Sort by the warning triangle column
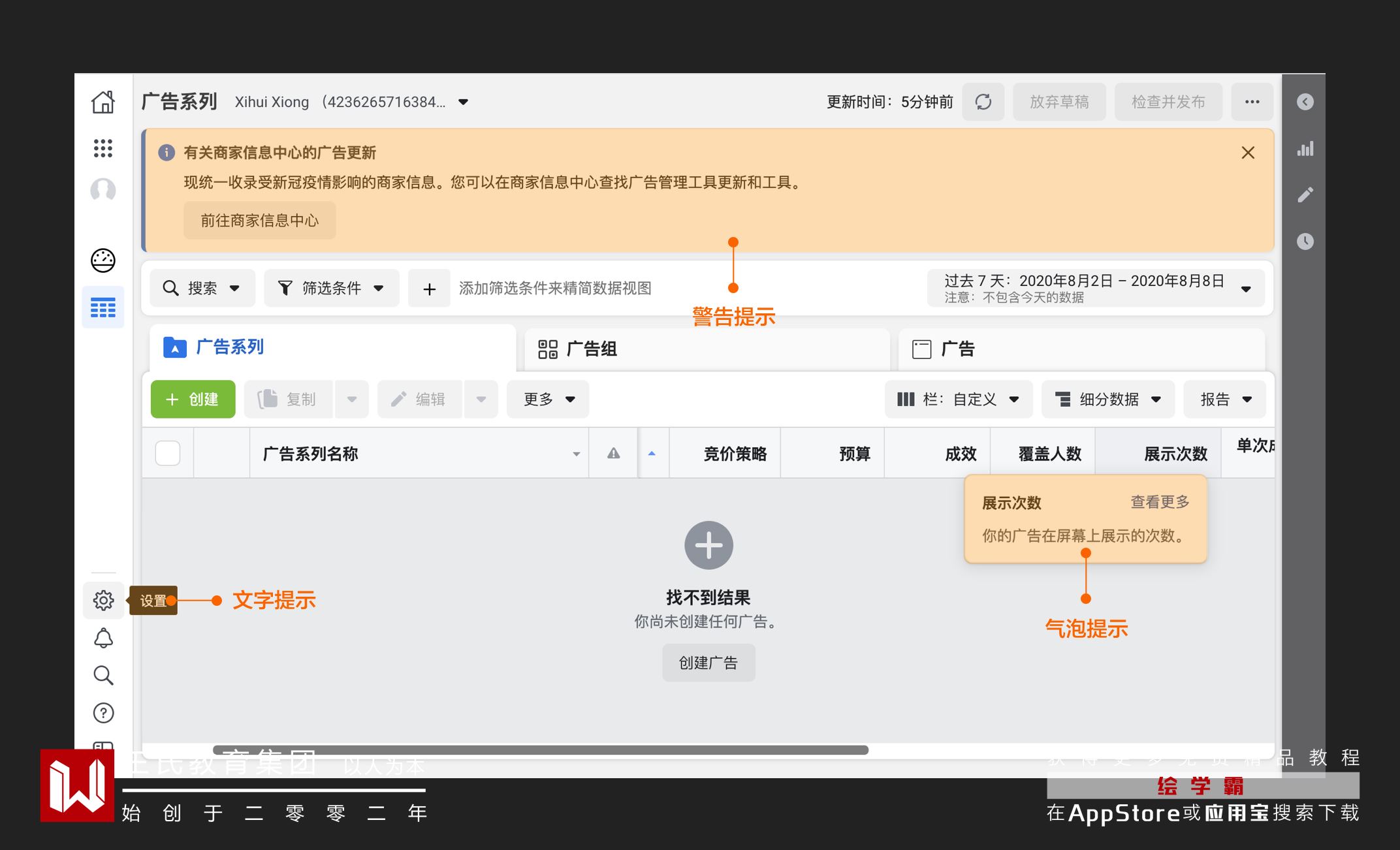Screen dimensions: 1400x850 tap(613, 453)
